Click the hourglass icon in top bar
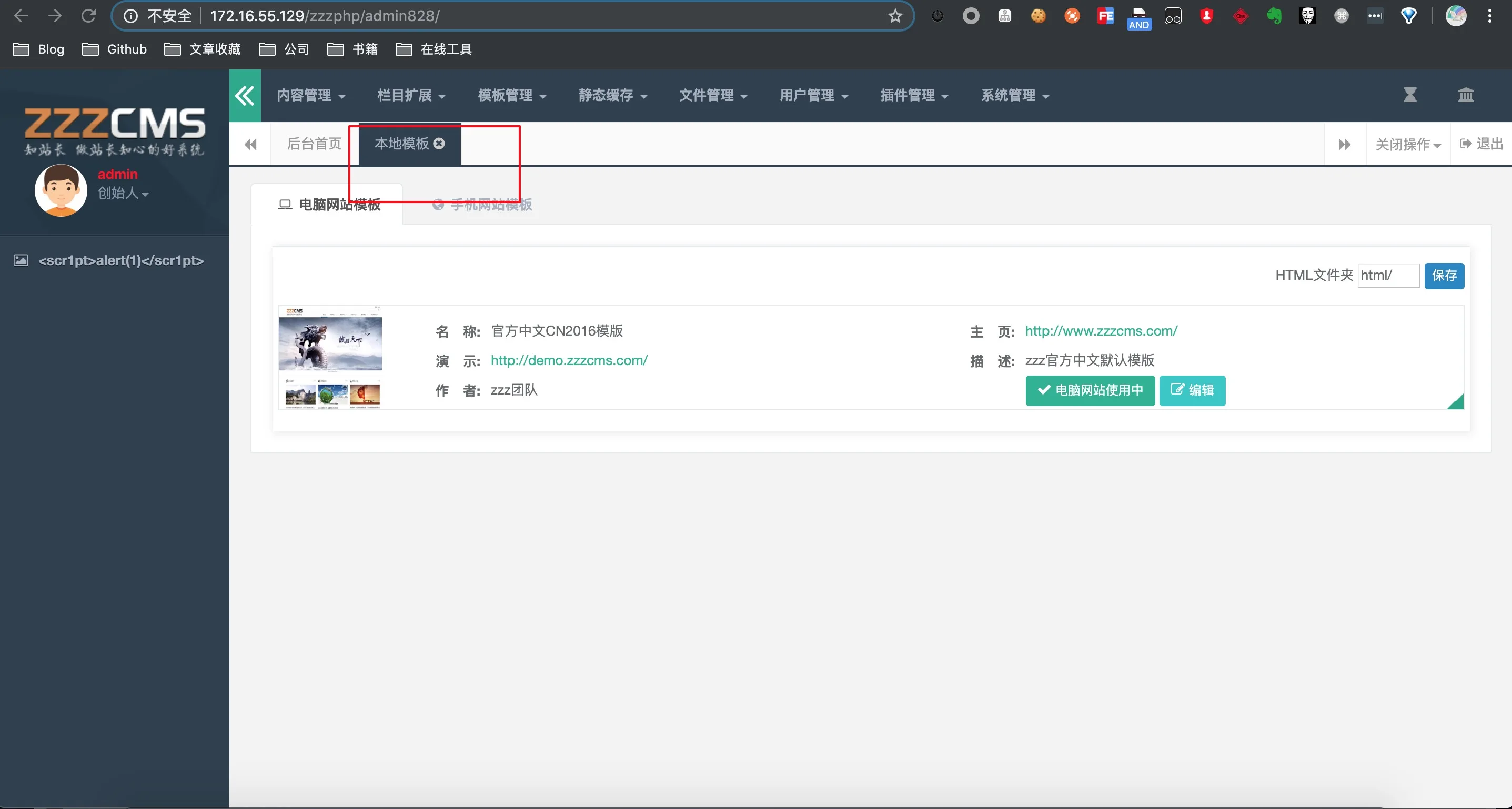The width and height of the screenshot is (1512, 809). 1410,95
